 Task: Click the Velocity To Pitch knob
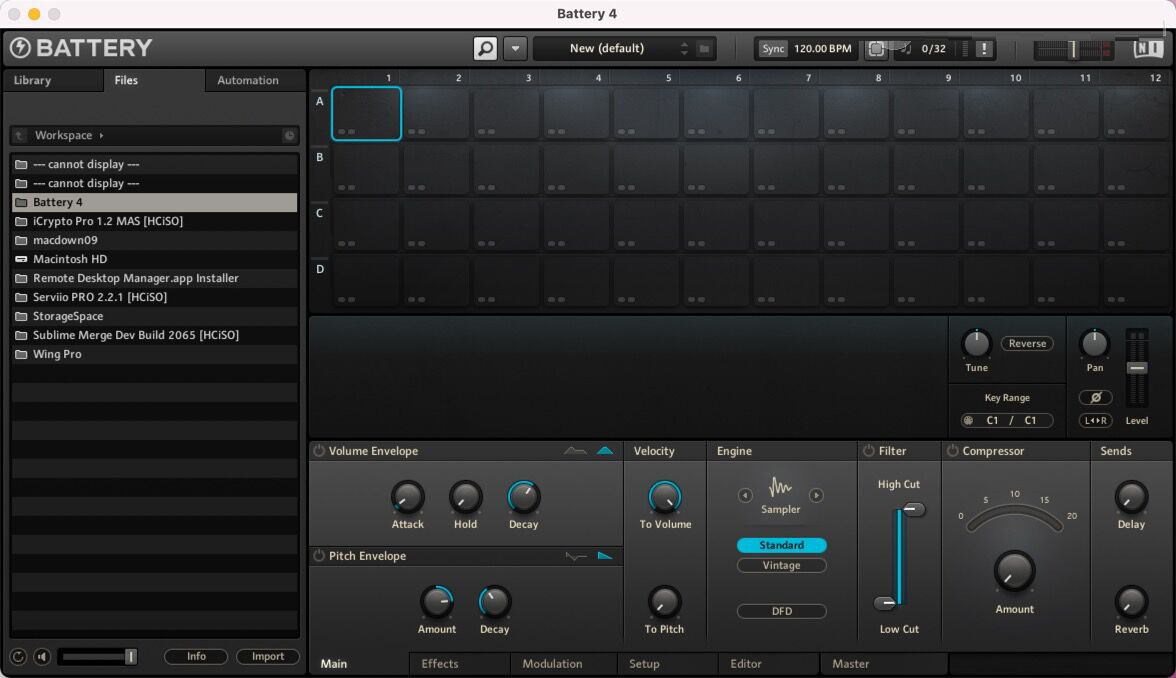click(664, 602)
